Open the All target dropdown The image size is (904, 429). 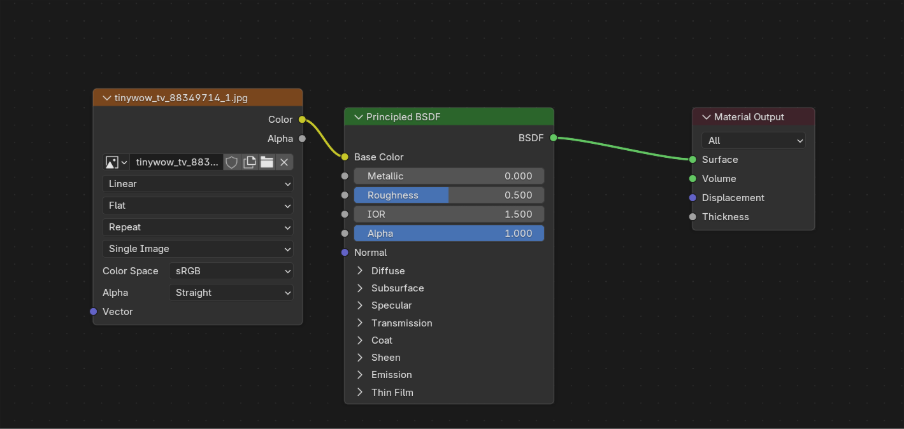pos(753,141)
